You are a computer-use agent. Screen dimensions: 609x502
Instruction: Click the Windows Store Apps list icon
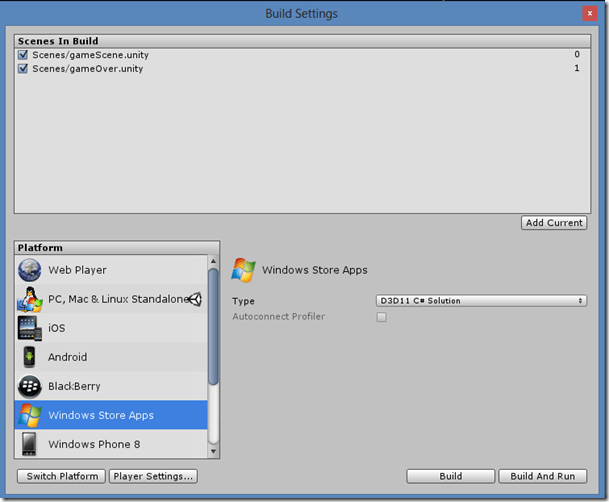click(x=30, y=415)
